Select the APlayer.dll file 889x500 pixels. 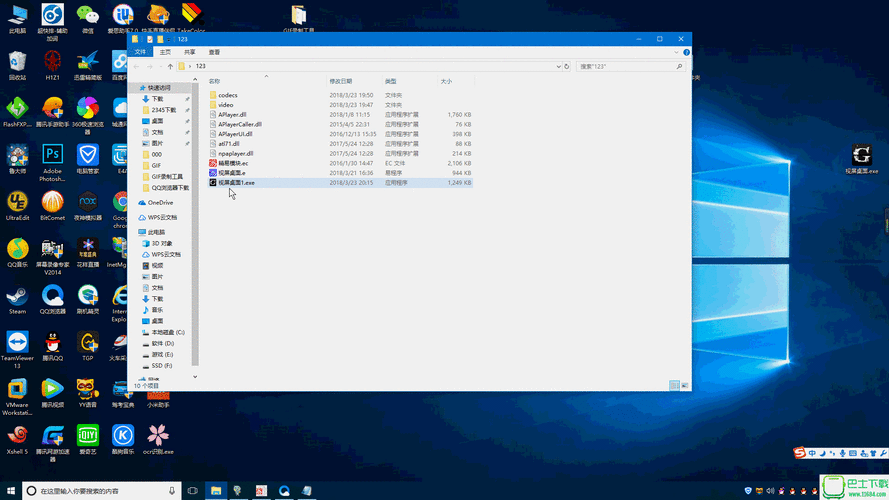click(232, 115)
